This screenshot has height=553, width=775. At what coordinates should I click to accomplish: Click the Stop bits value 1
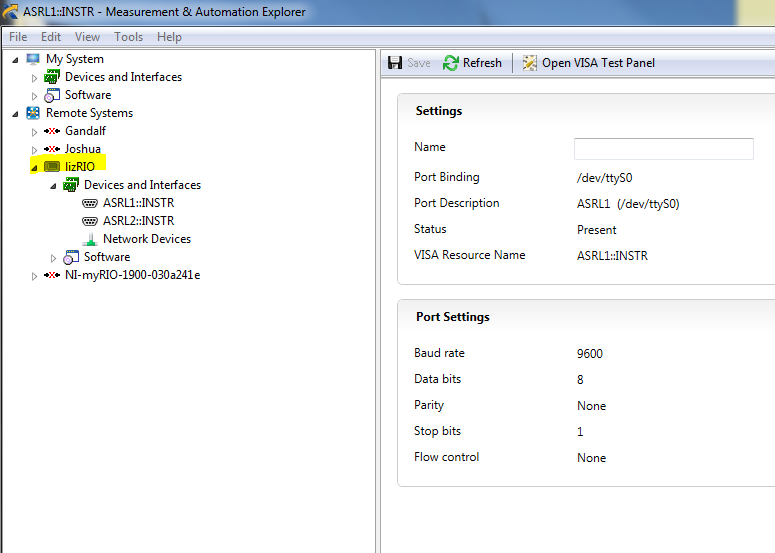580,432
